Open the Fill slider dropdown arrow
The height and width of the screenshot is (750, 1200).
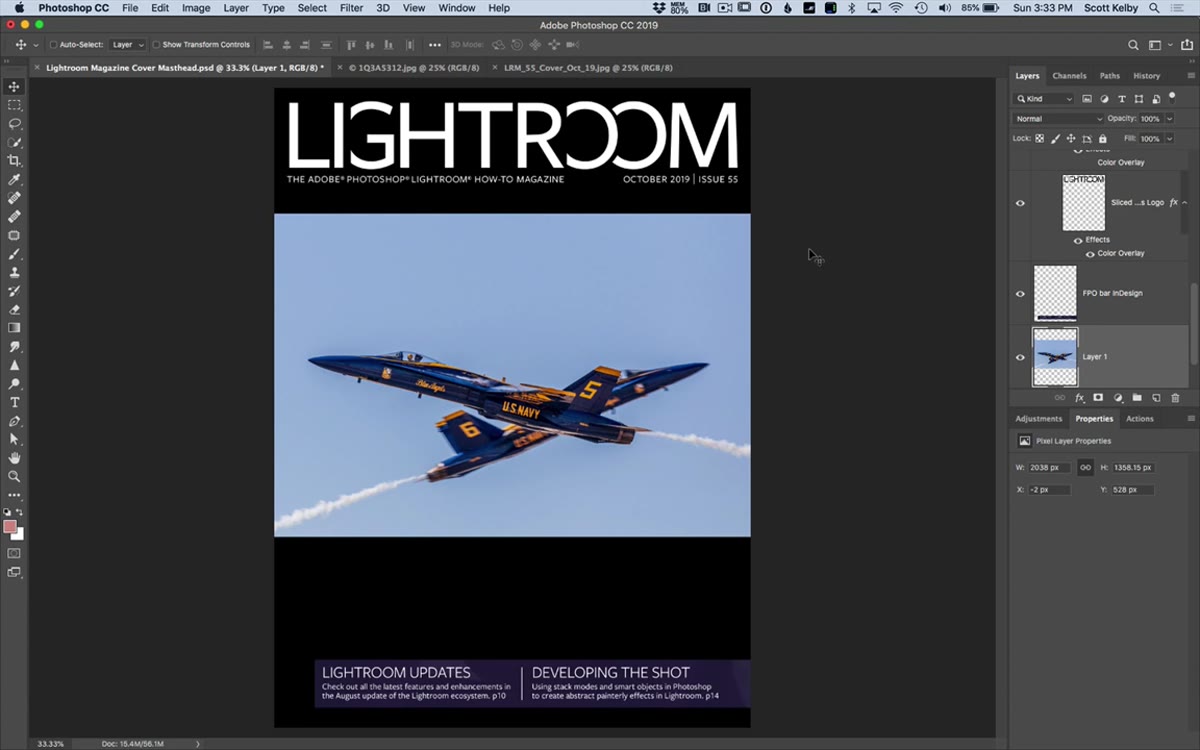click(1168, 139)
